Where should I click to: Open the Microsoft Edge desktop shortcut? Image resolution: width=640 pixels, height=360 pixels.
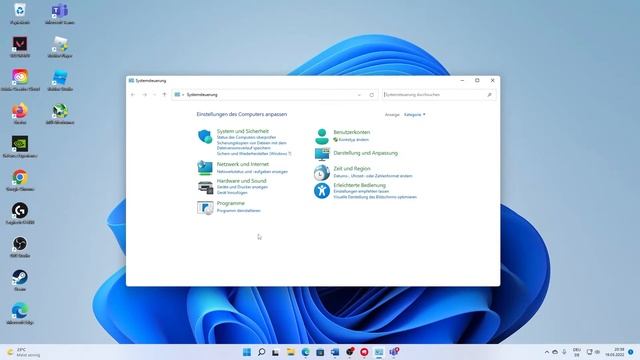(20, 313)
